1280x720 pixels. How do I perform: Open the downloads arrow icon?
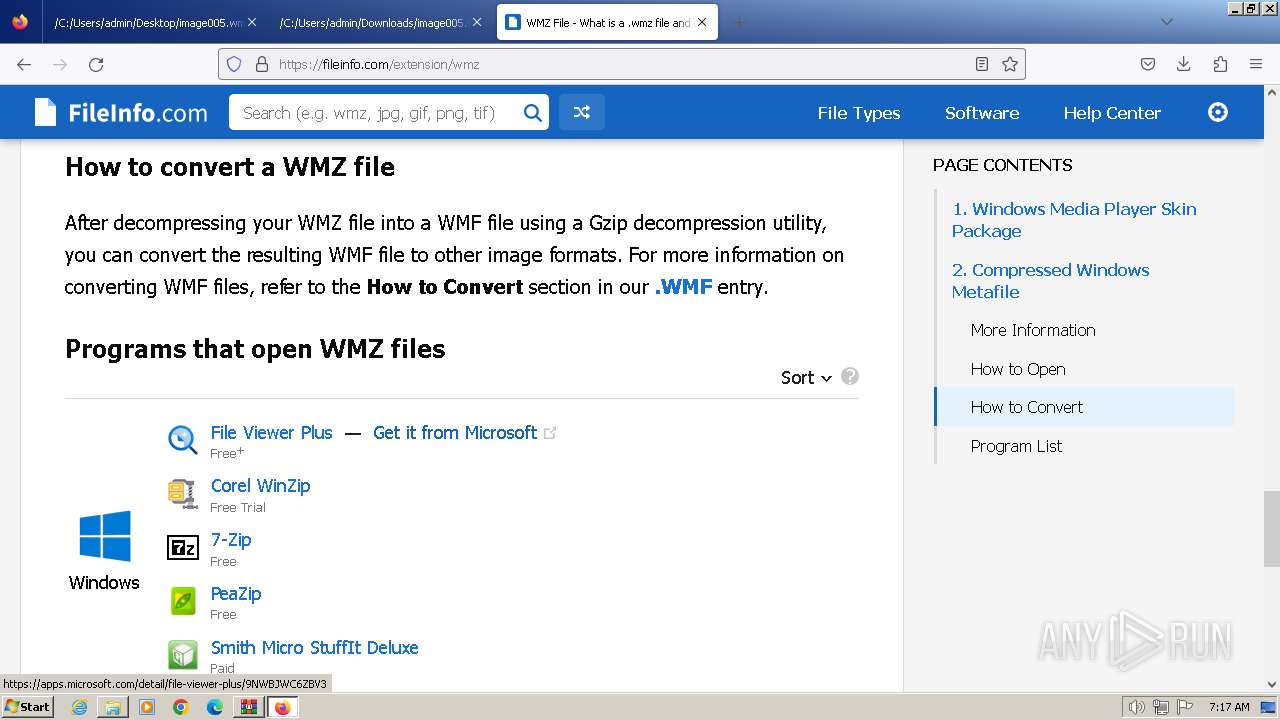1184,64
